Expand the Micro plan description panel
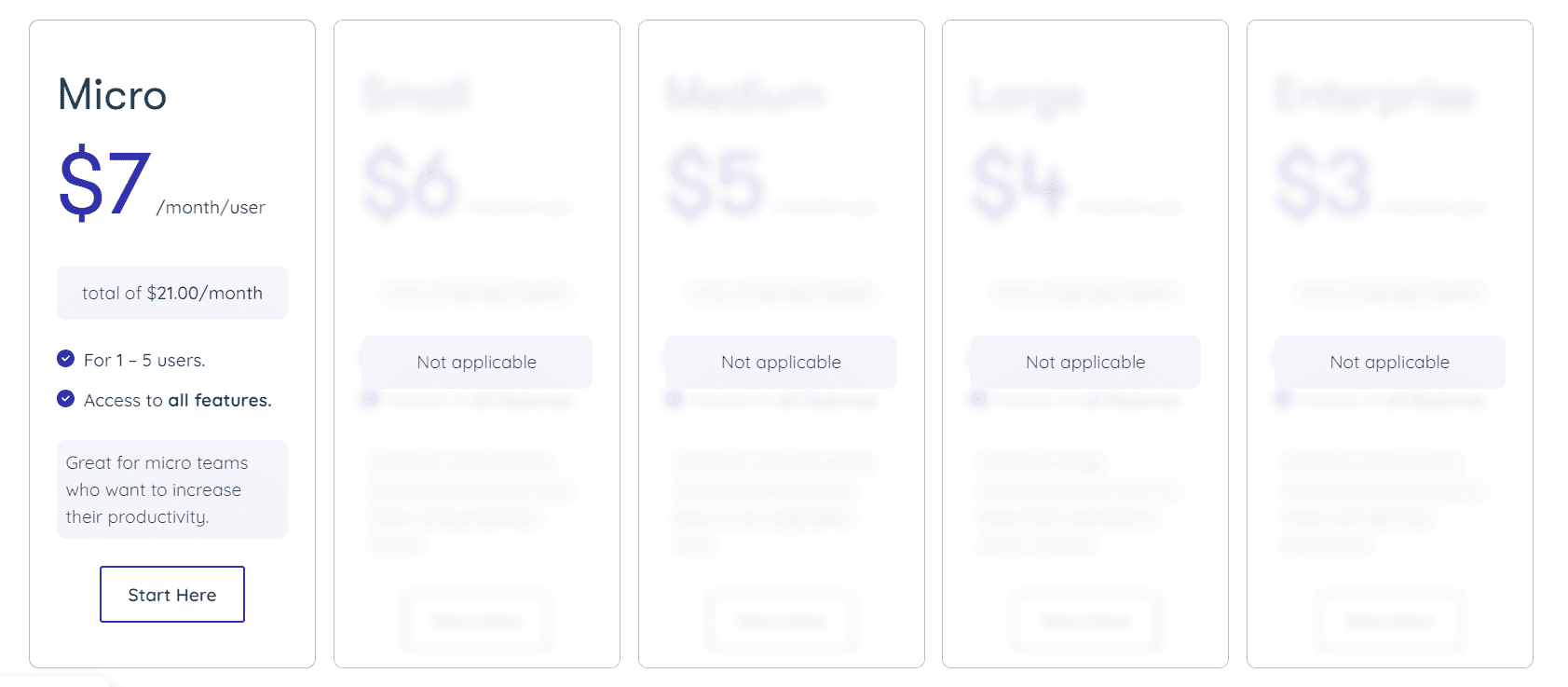Viewport: 1568px width, 687px height. [x=171, y=489]
